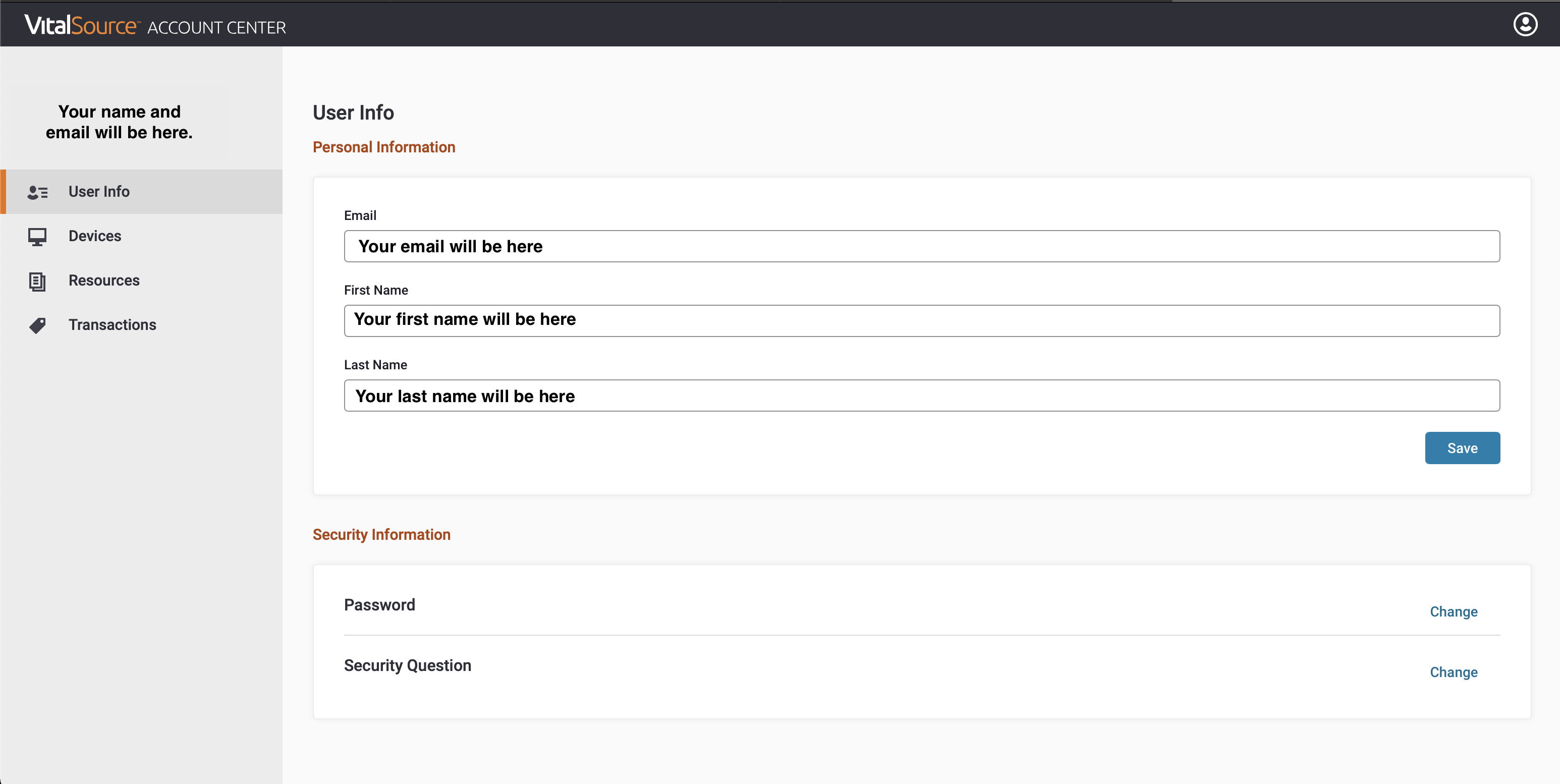Open Devices in the sidebar
This screenshot has width=1560, height=784.
click(x=142, y=236)
